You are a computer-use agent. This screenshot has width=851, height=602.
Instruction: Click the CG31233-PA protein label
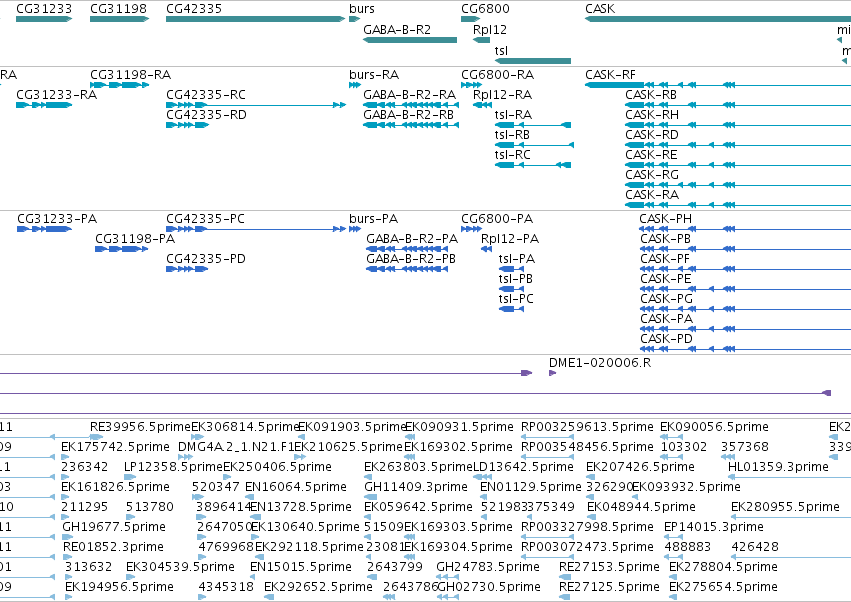(57, 219)
